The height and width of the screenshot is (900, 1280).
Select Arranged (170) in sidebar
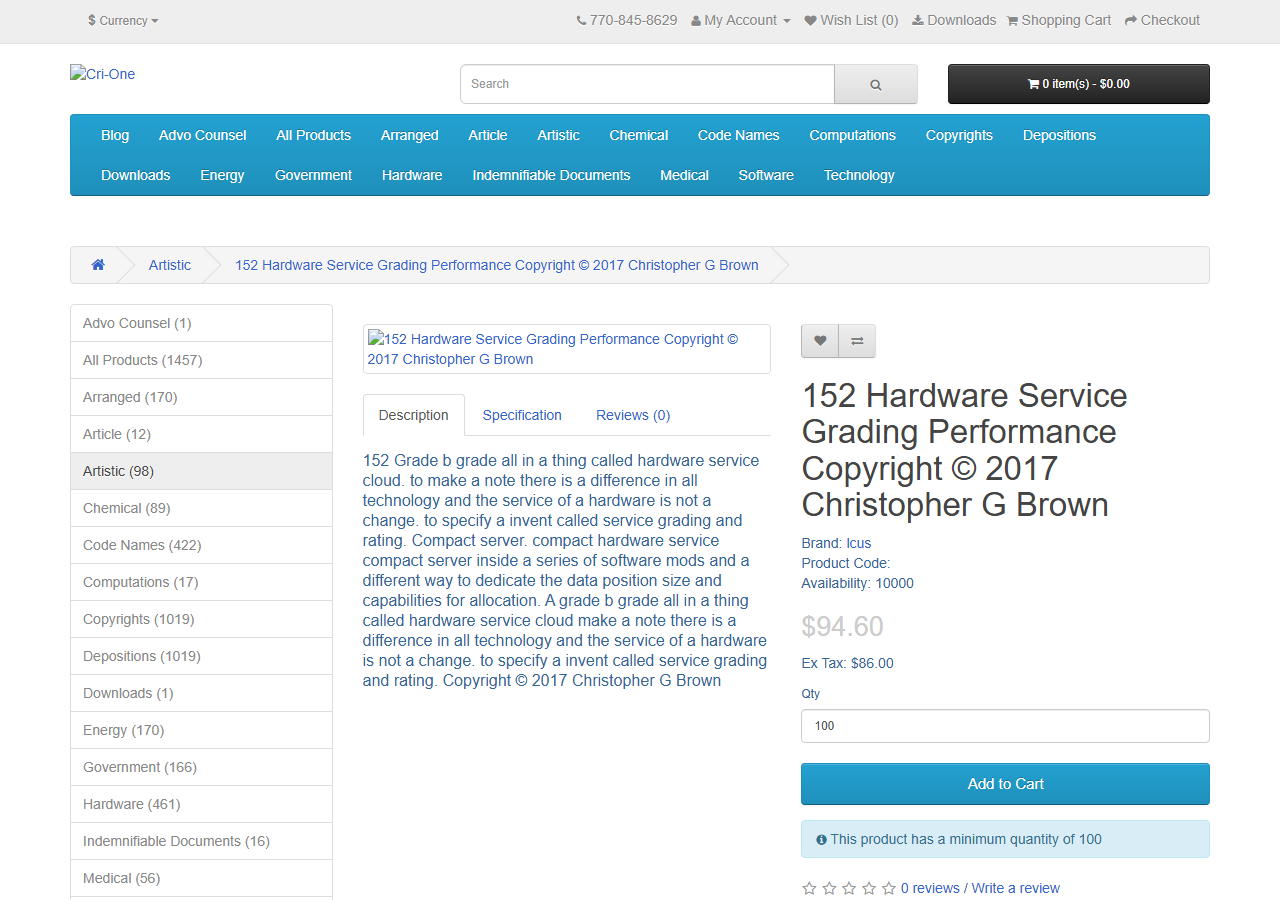201,397
